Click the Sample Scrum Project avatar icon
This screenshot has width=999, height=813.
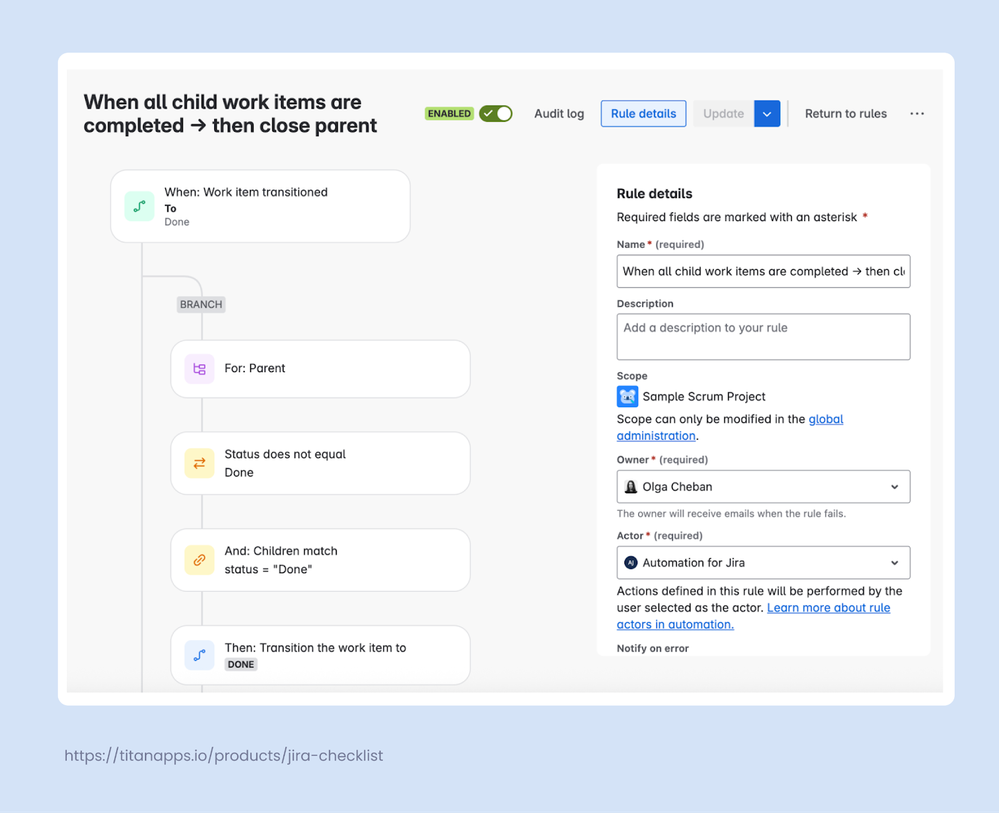628,396
